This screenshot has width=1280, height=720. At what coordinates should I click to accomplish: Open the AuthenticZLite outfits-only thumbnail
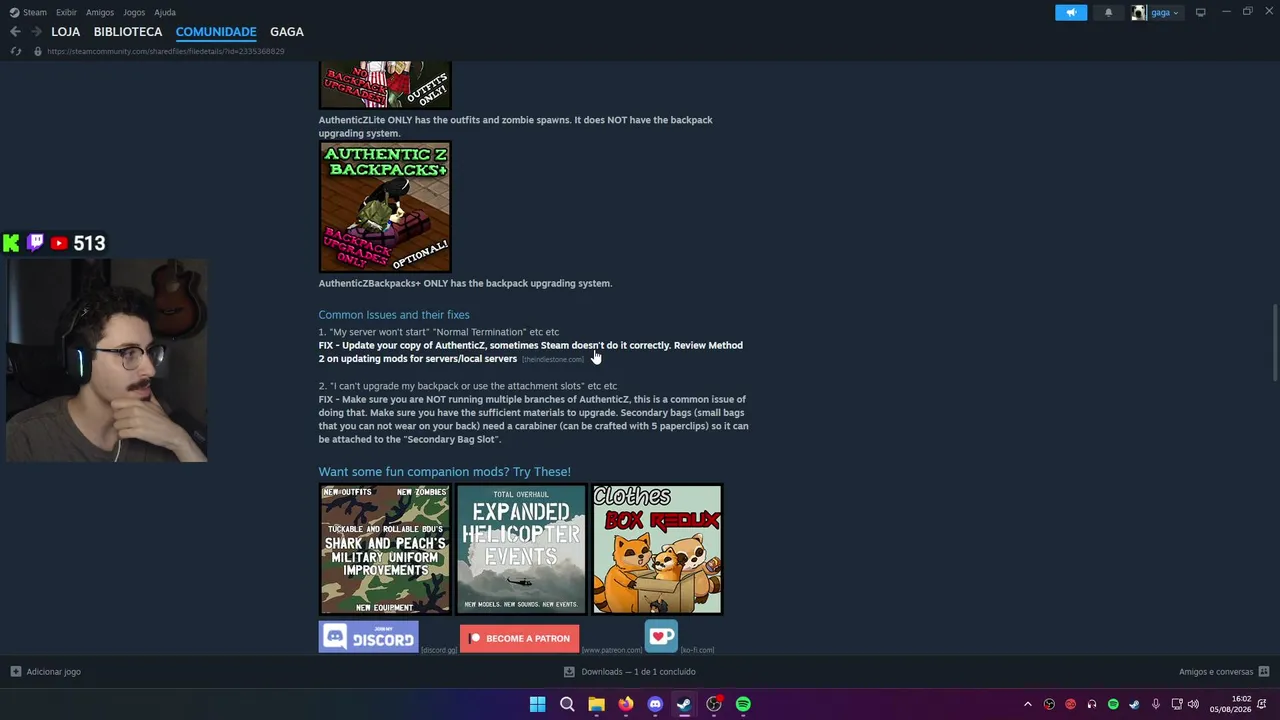385,84
